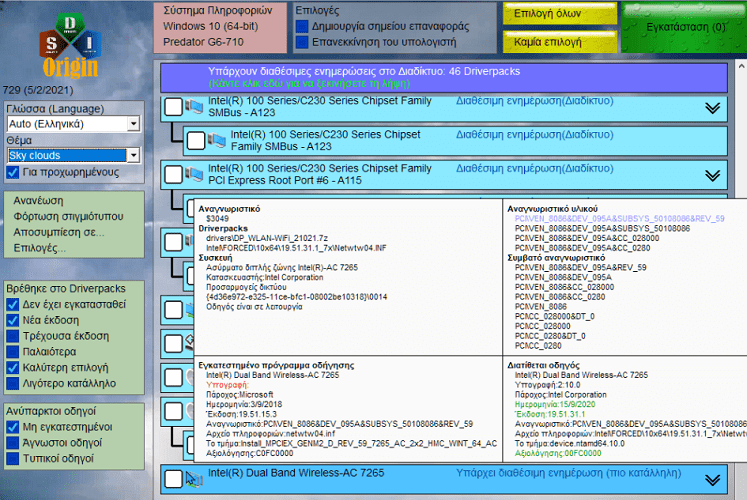Image resolution: width=747 pixels, height=500 pixels.
Task: Click 'Βρέθηκε στο Driverpacks' heading
Action: (66, 289)
